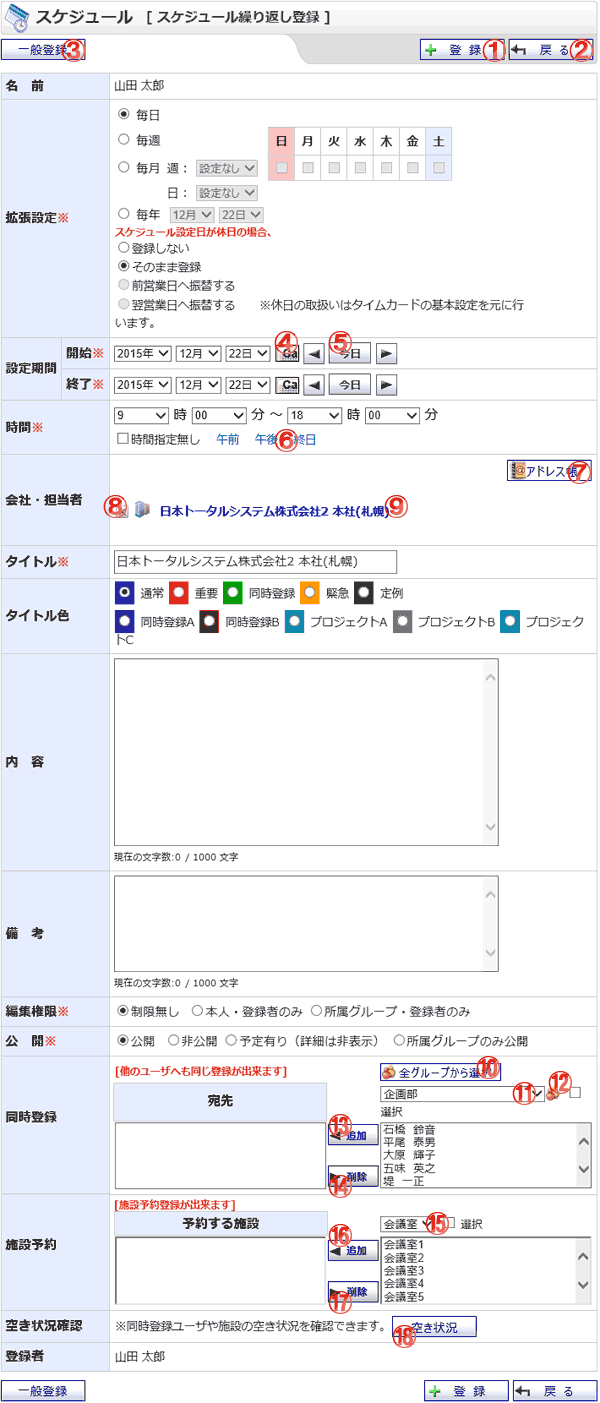600x1403 pixels.
Task: Click the タイトル text field
Action: tap(255, 561)
